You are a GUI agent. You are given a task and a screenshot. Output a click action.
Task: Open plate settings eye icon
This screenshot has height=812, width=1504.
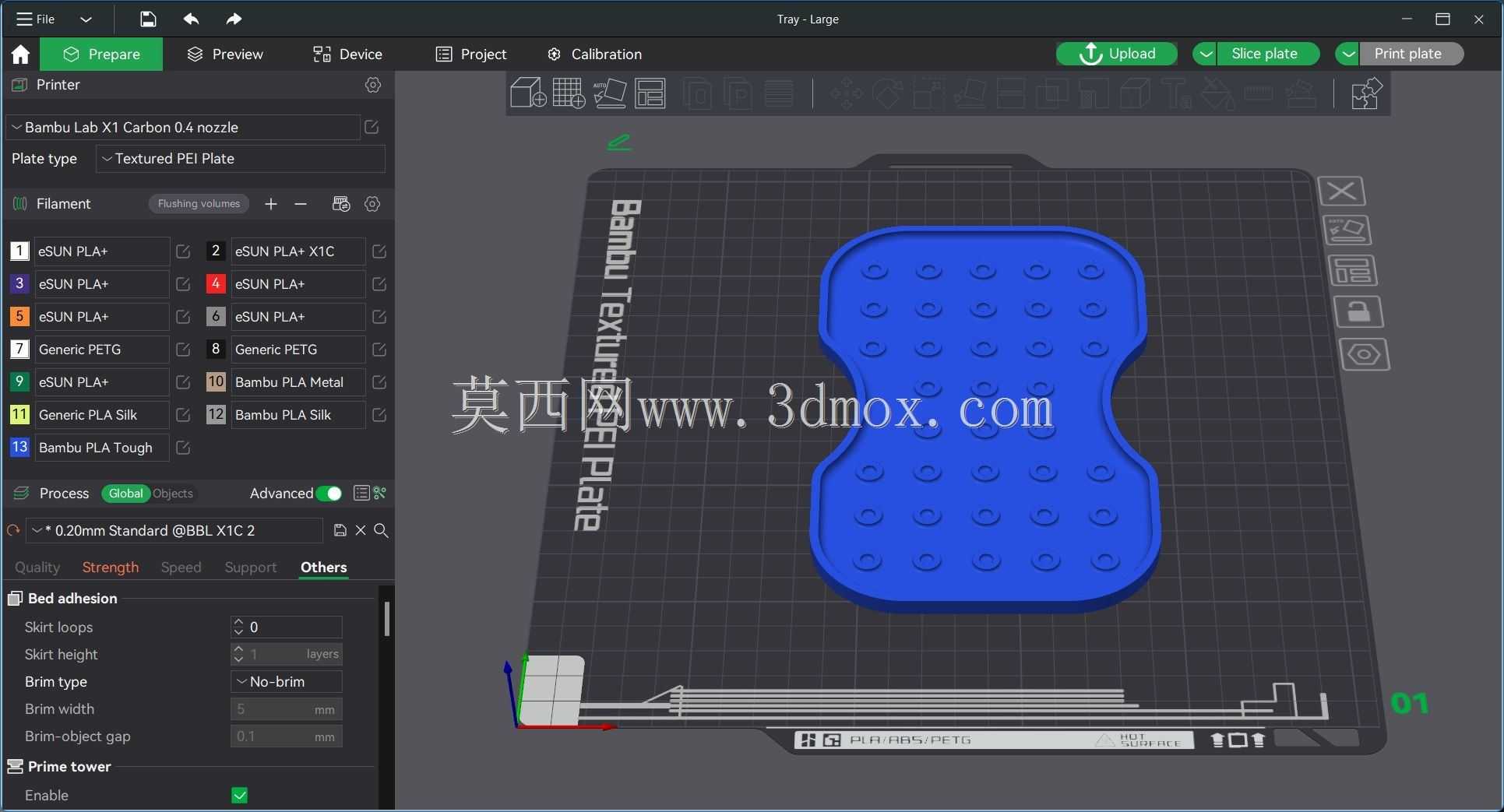1365,355
